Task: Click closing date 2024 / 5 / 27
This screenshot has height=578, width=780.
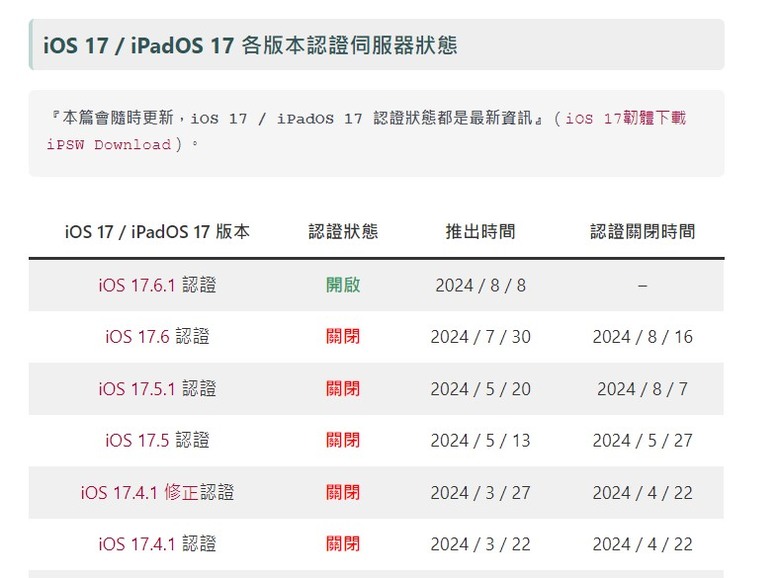Action: click(643, 441)
